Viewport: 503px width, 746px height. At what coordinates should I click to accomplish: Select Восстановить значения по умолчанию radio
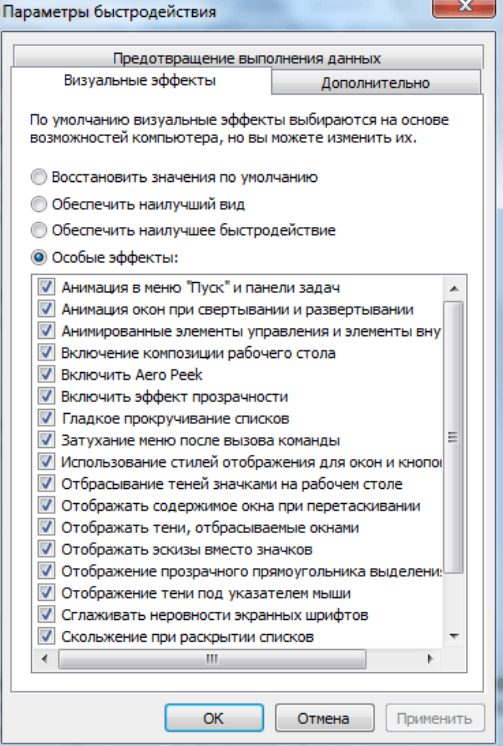39,177
